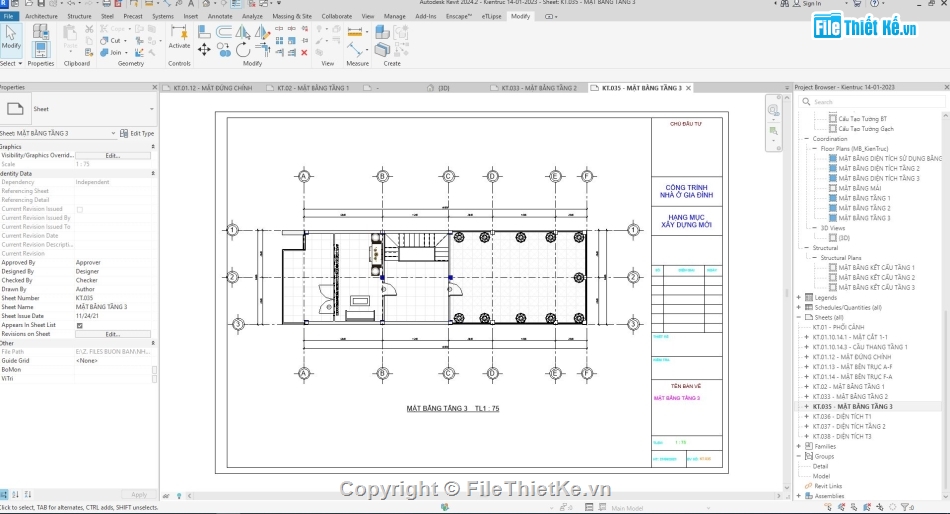This screenshot has width=950, height=514.
Task: Collapse the Graphics properties section
Action: (x=152, y=147)
